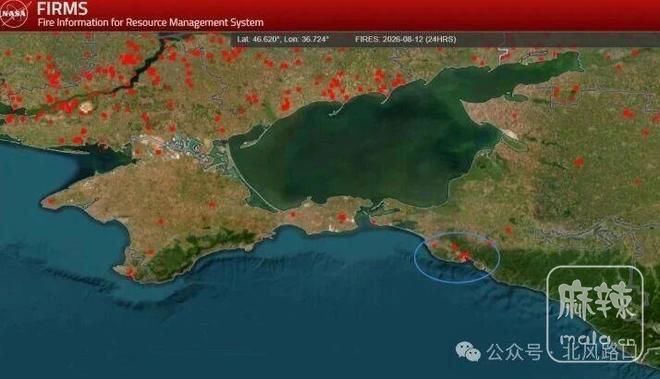Click the 麻辣 mala.cn logo watermark
Image resolution: width=660 pixels, height=379 pixels.
click(x=595, y=314)
